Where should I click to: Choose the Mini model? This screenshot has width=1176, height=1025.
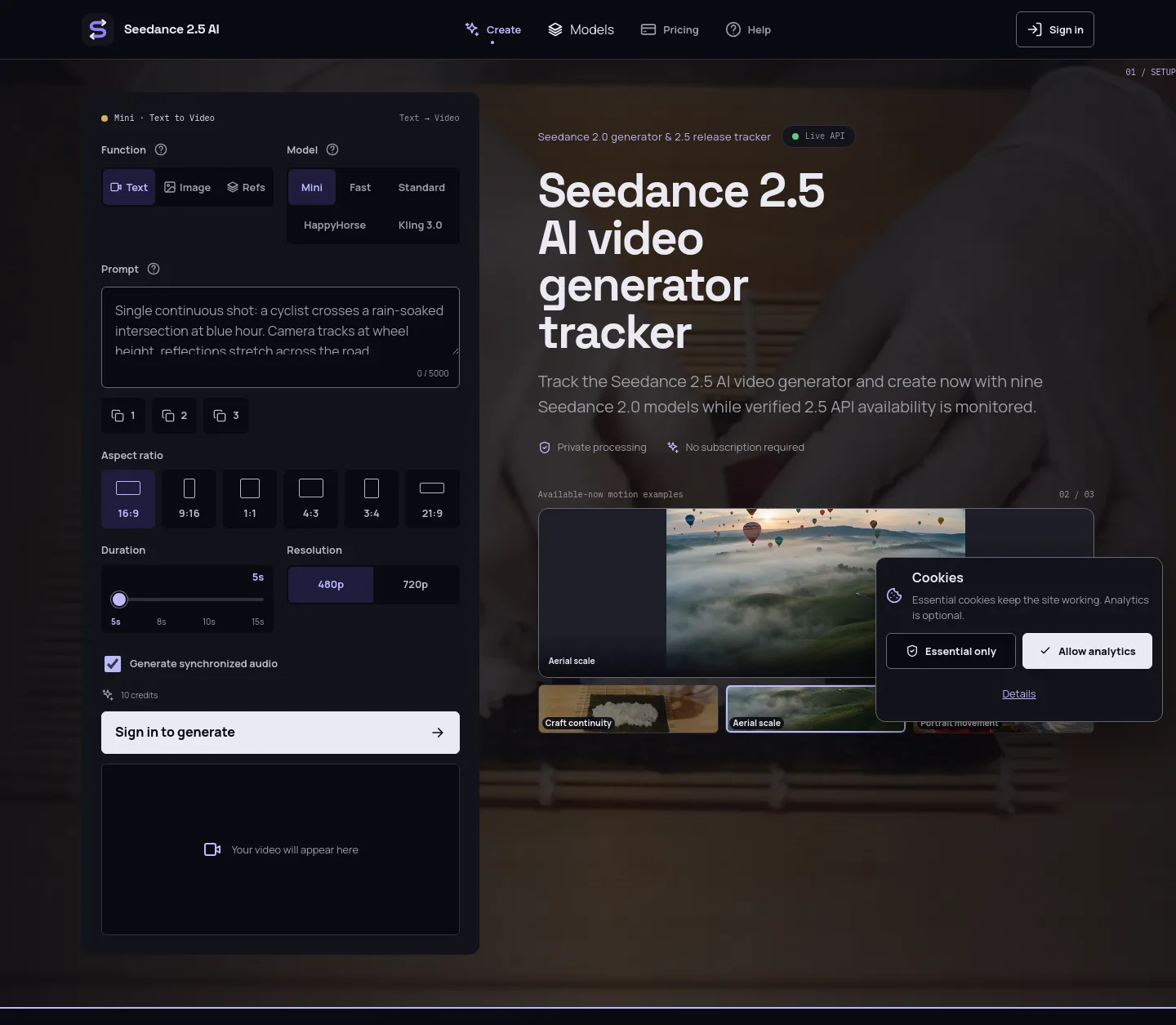(x=312, y=187)
